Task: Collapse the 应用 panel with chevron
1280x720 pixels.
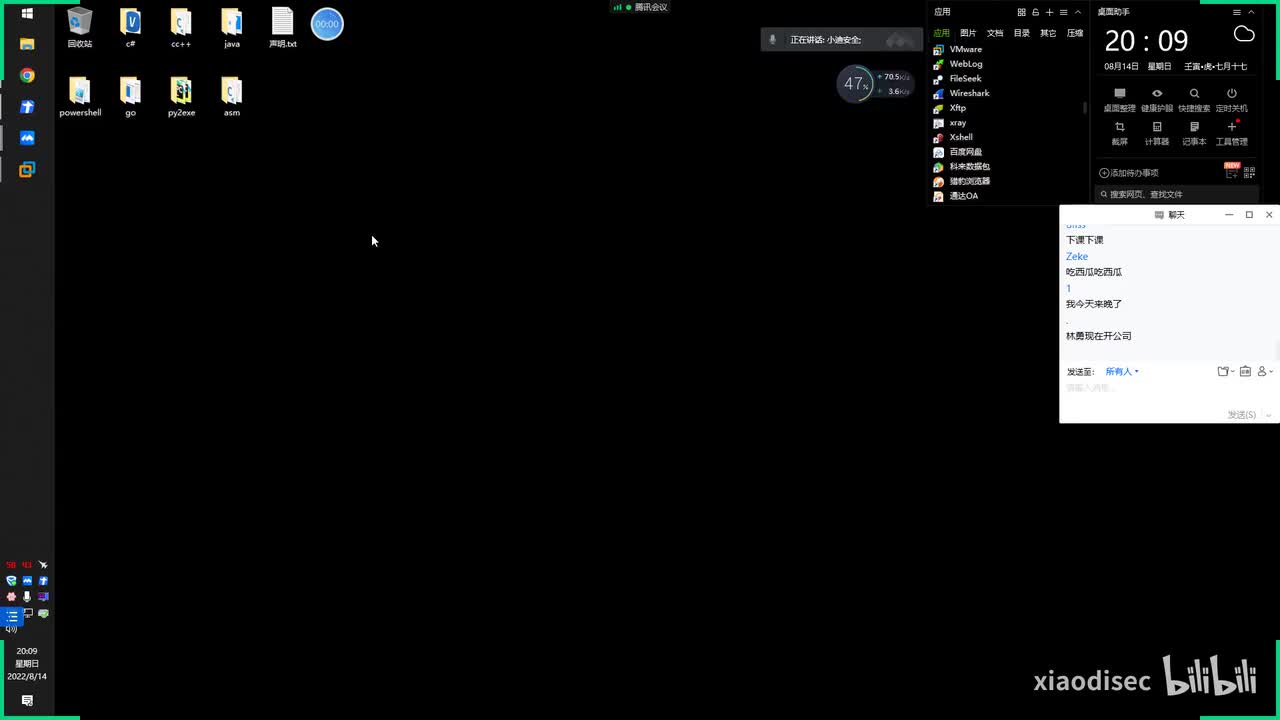Action: (1078, 12)
